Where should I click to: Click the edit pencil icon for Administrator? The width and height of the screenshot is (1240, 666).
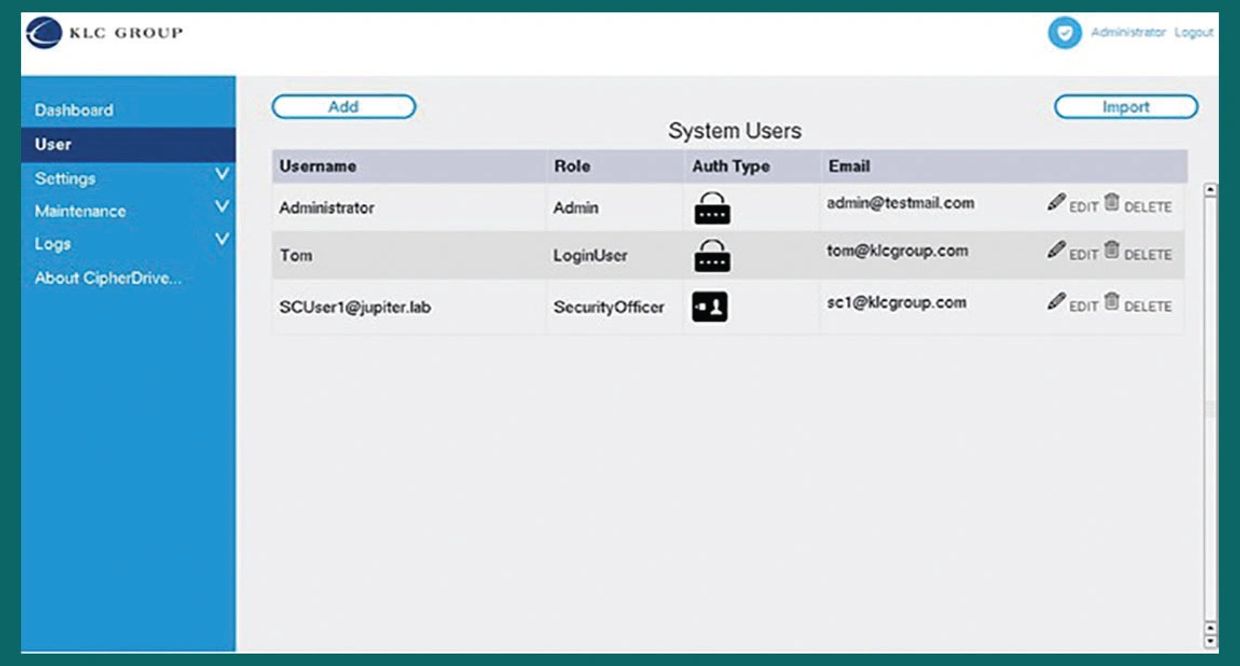(x=1056, y=203)
